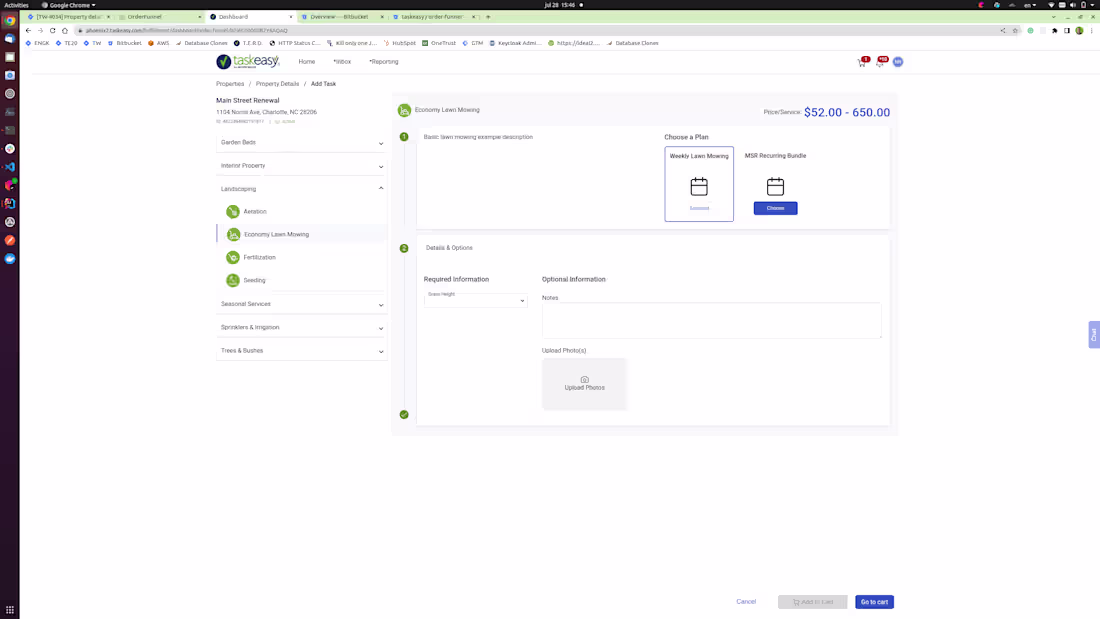Open the OneTrust bookmark
Image resolution: width=1100 pixels, height=619 pixels.
[x=438, y=43]
